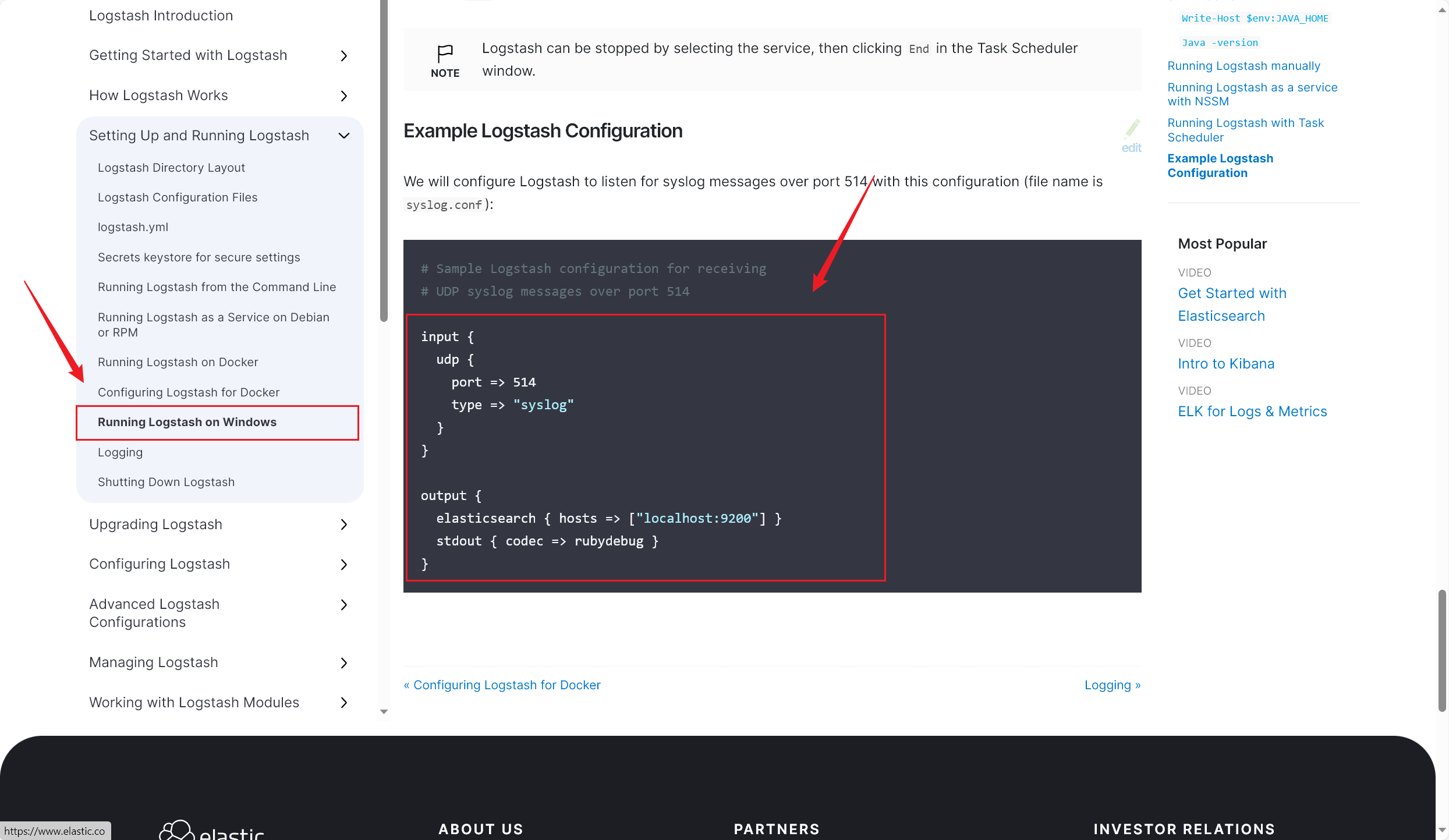Click the "localhost:9200" string in code
Image resolution: width=1449 pixels, height=840 pixels.
click(x=697, y=518)
